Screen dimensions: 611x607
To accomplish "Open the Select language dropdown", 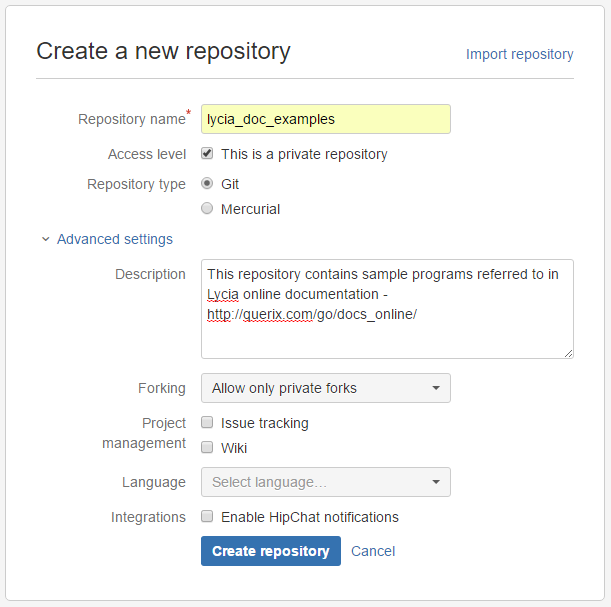I will tap(325, 482).
